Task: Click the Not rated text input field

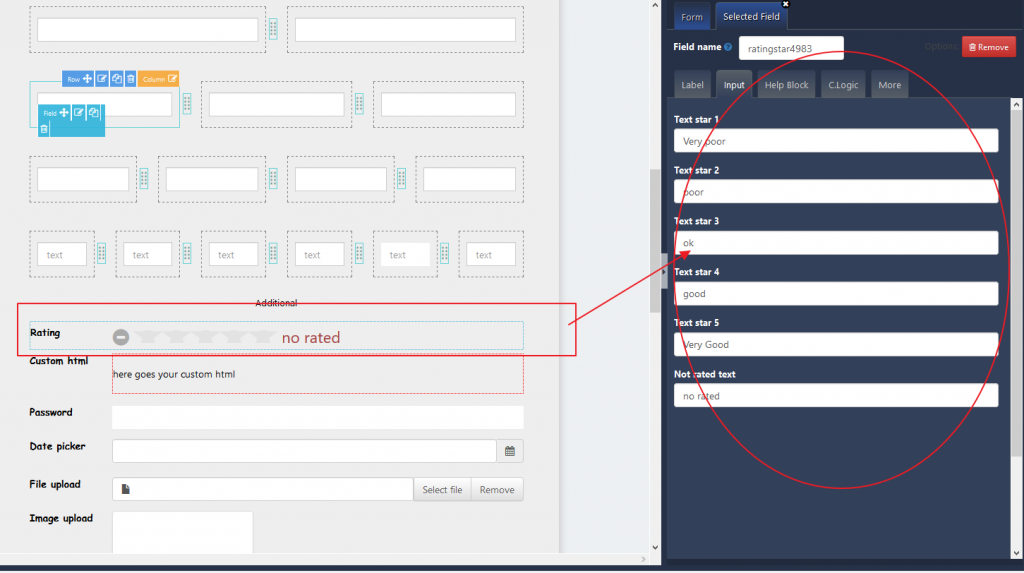Action: tap(836, 396)
